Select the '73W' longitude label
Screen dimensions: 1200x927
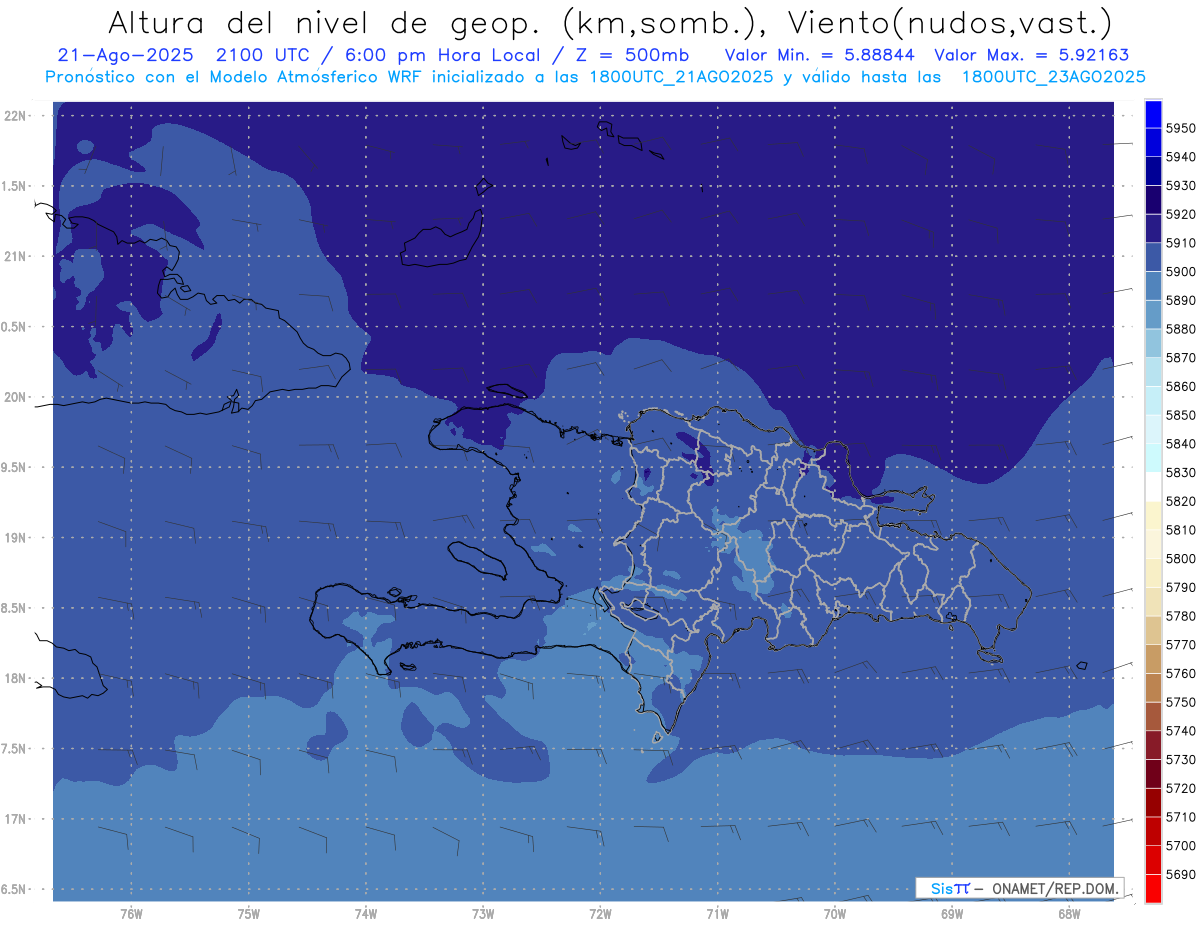[x=483, y=914]
